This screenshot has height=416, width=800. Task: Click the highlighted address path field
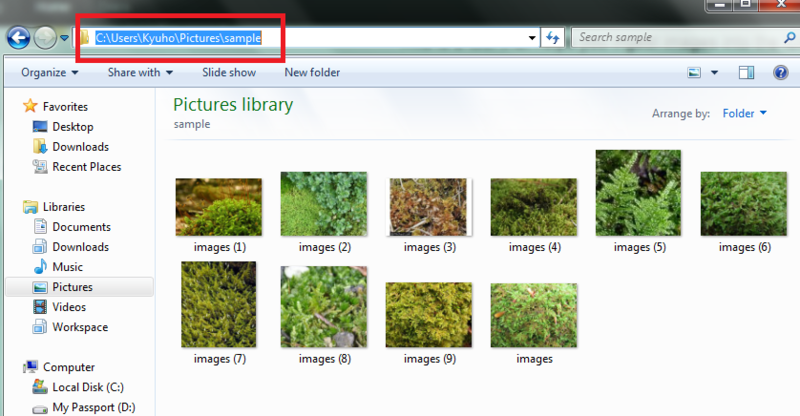click(x=179, y=38)
